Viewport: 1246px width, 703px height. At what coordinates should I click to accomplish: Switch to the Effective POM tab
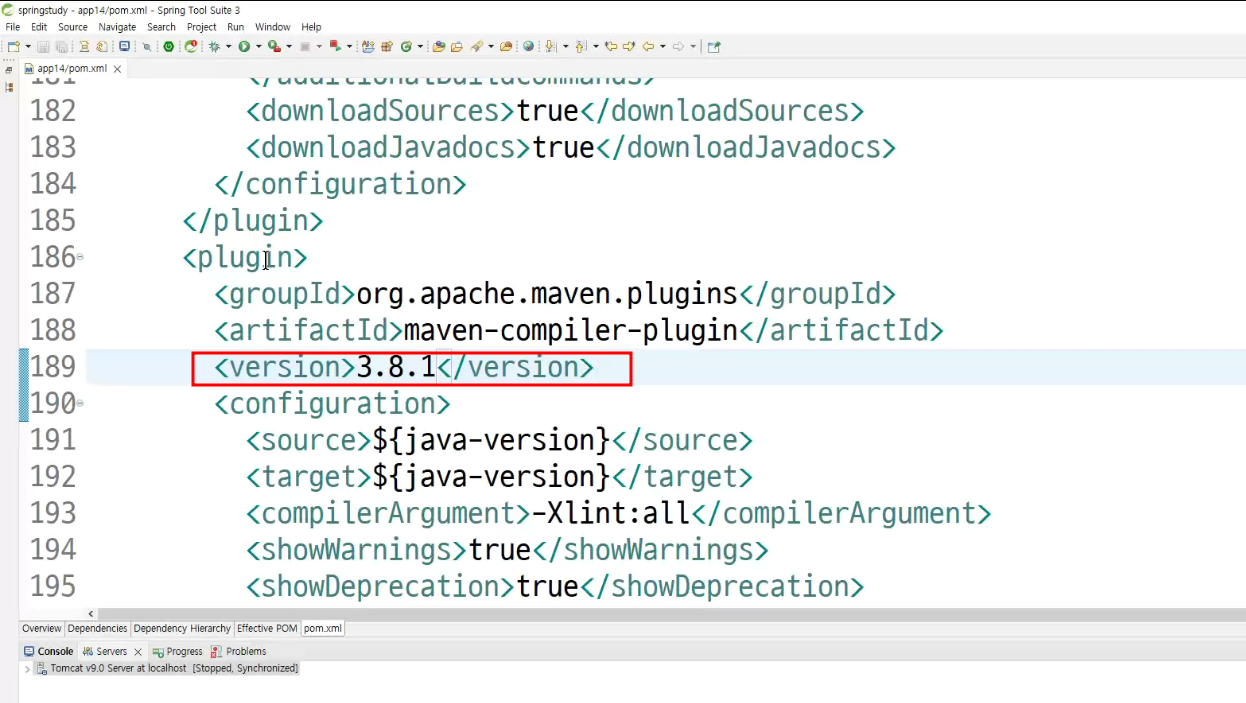[267, 628]
